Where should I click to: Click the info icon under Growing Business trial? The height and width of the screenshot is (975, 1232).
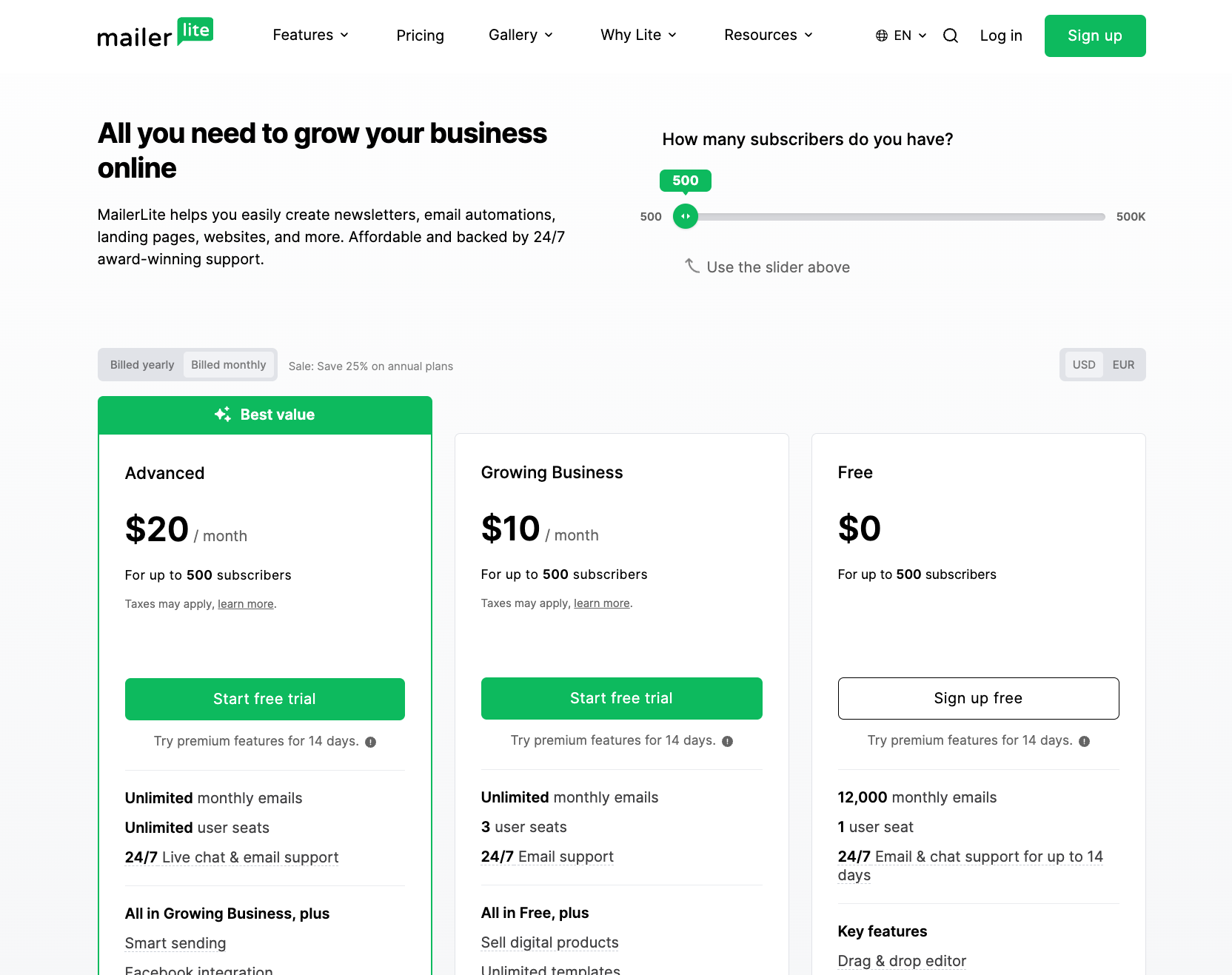pos(728,740)
